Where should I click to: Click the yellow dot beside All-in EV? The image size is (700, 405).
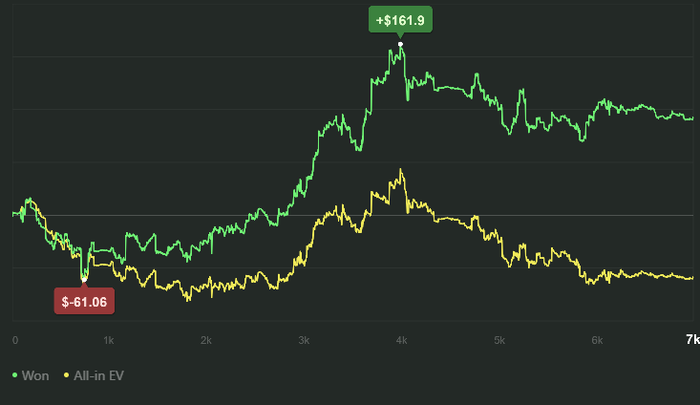[66, 376]
